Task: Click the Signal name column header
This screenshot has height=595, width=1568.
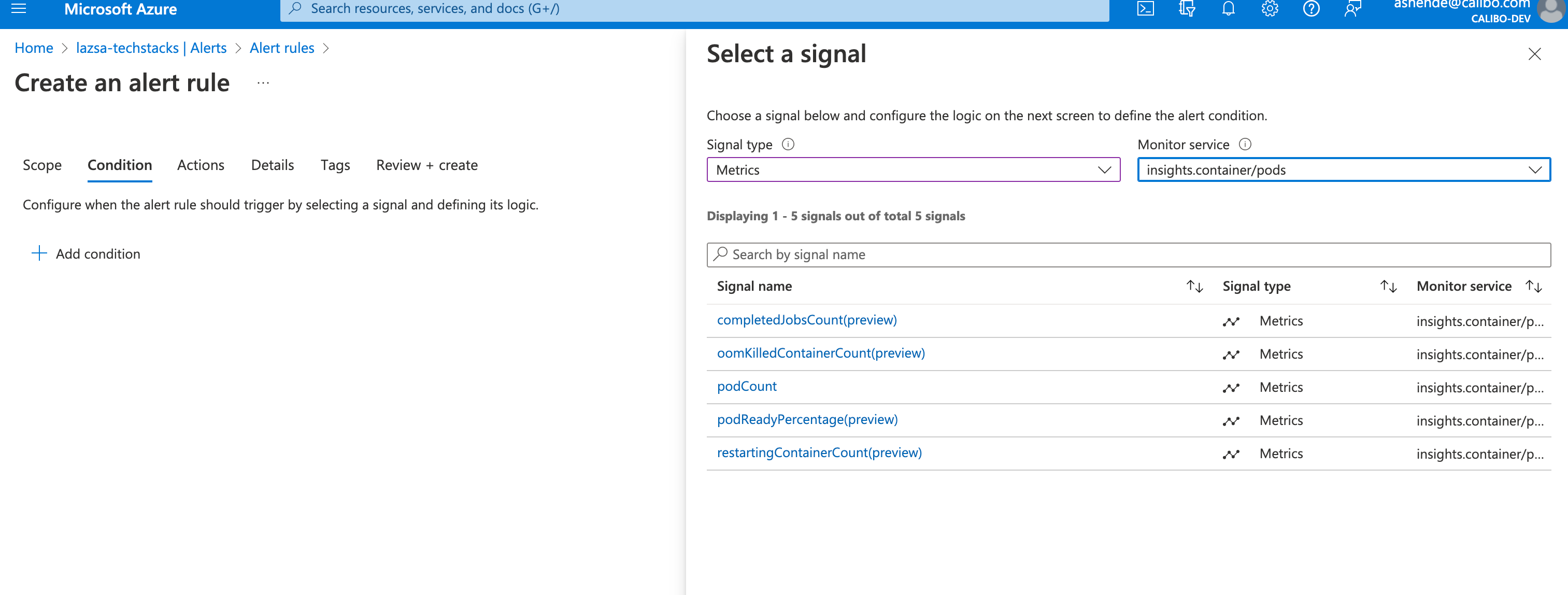Action: pos(754,286)
